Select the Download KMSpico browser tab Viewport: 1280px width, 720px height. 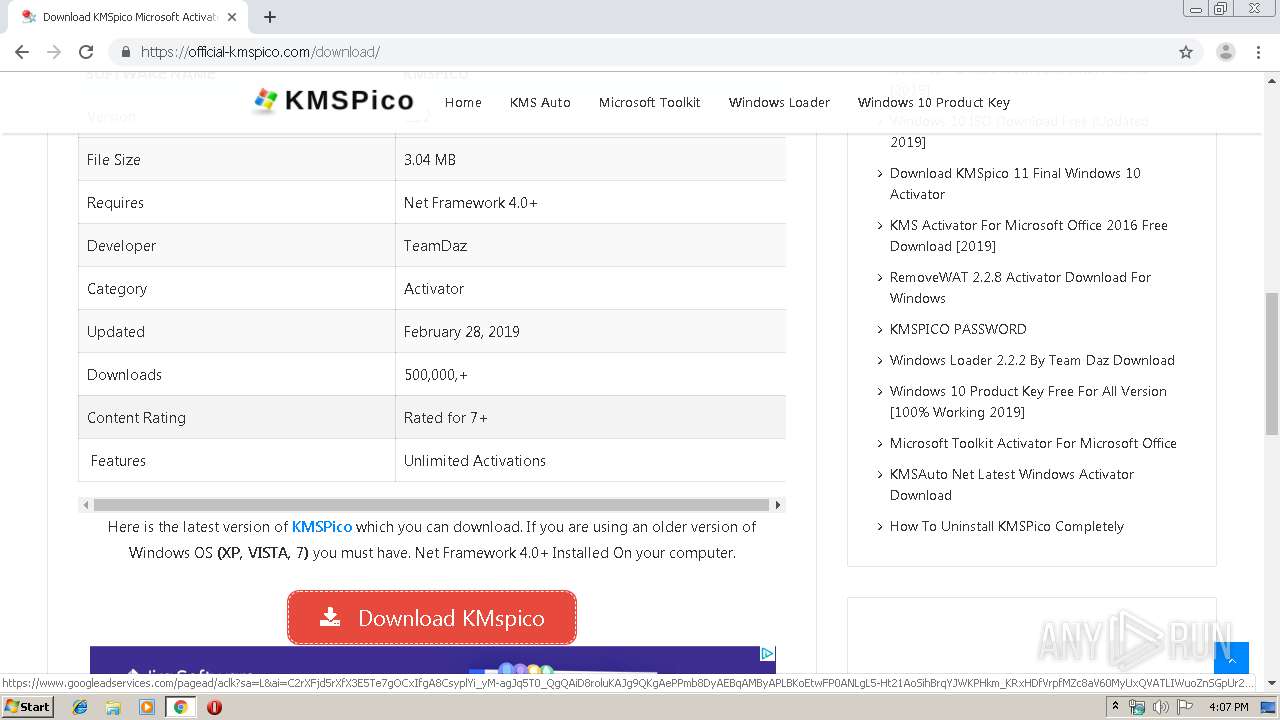click(130, 17)
